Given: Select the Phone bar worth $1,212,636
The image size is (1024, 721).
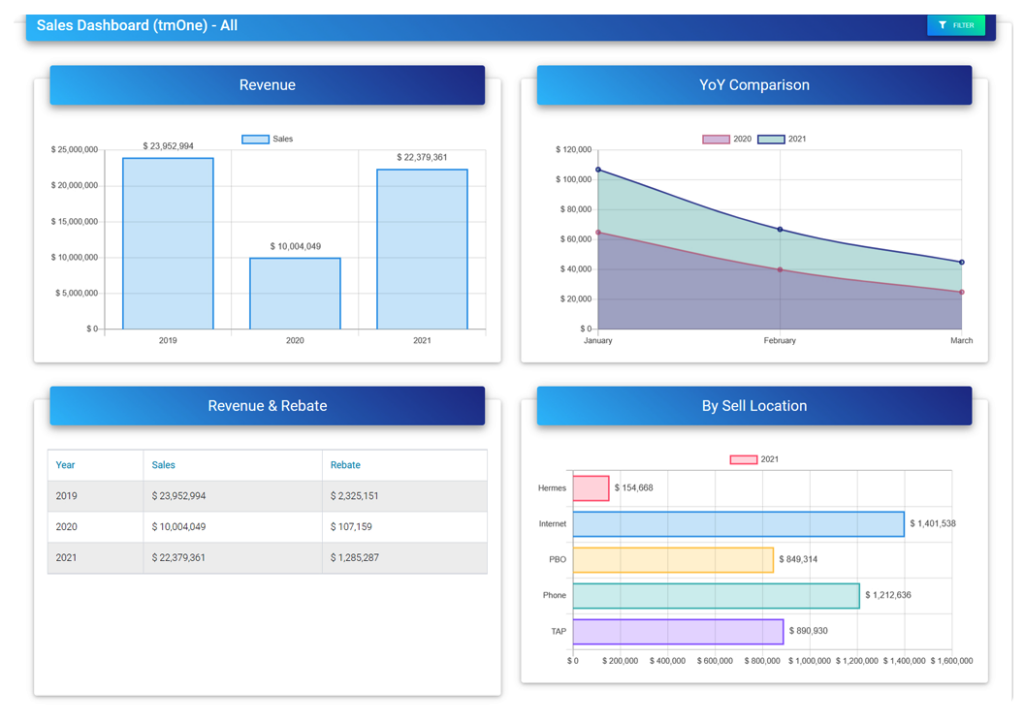Looking at the screenshot, I should pos(715,595).
